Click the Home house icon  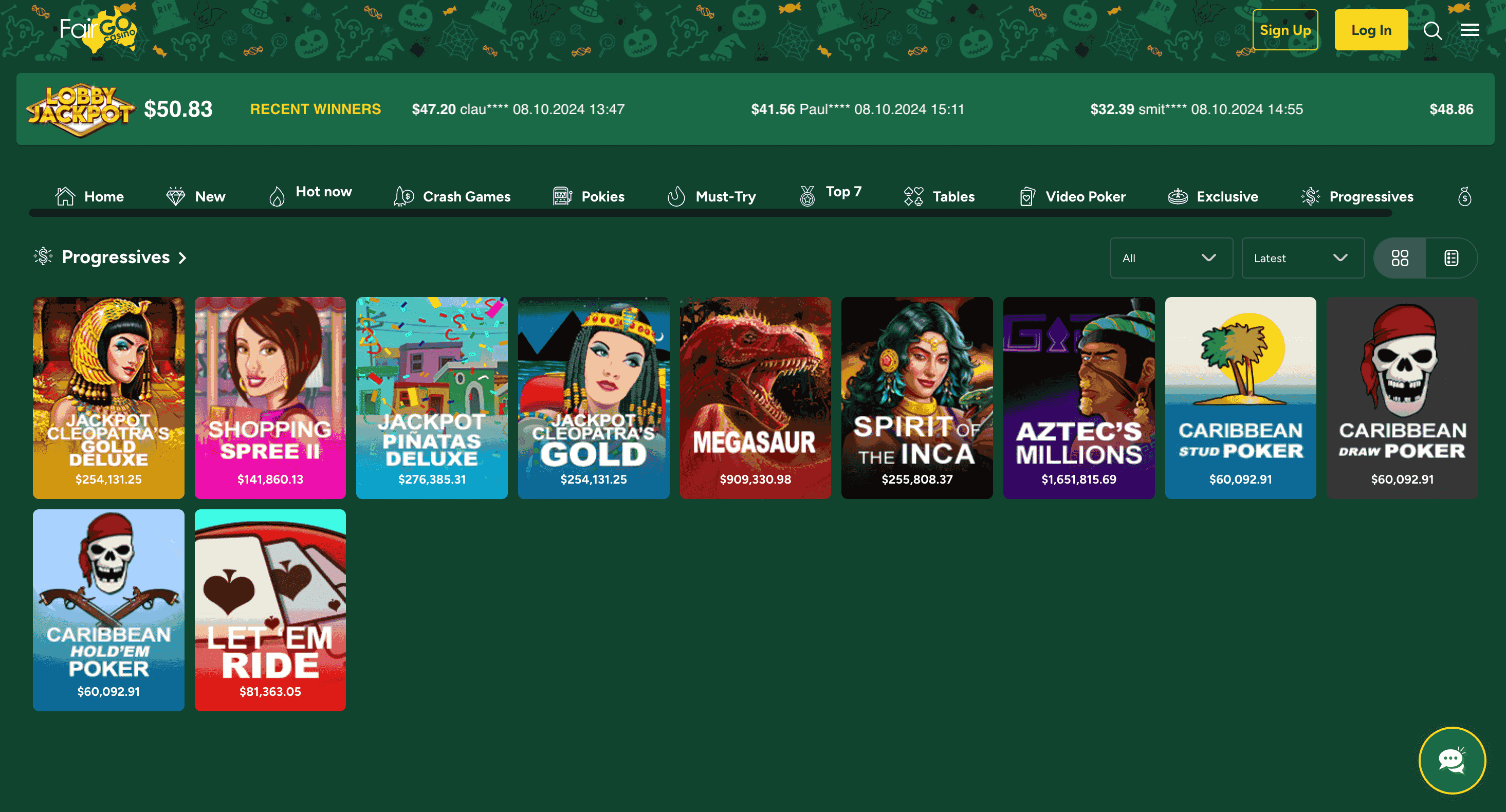pos(65,196)
